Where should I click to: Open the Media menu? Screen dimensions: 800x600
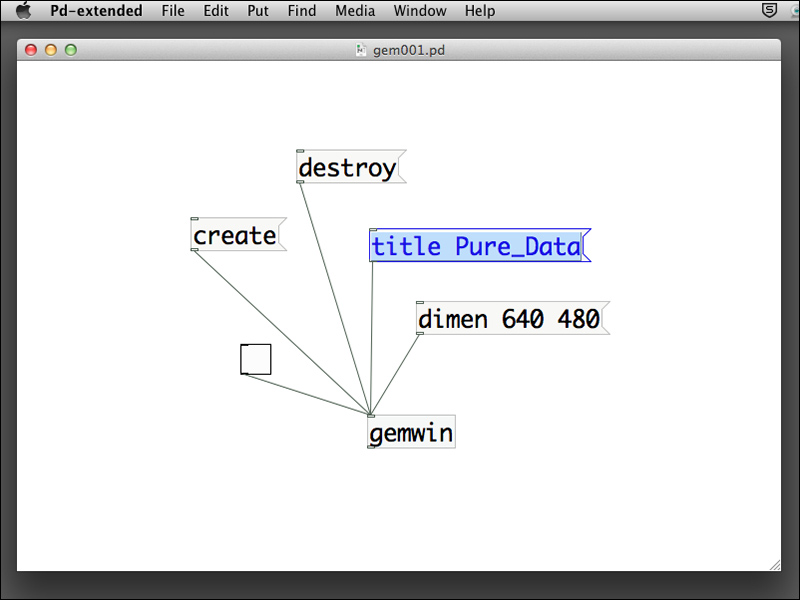coord(355,11)
